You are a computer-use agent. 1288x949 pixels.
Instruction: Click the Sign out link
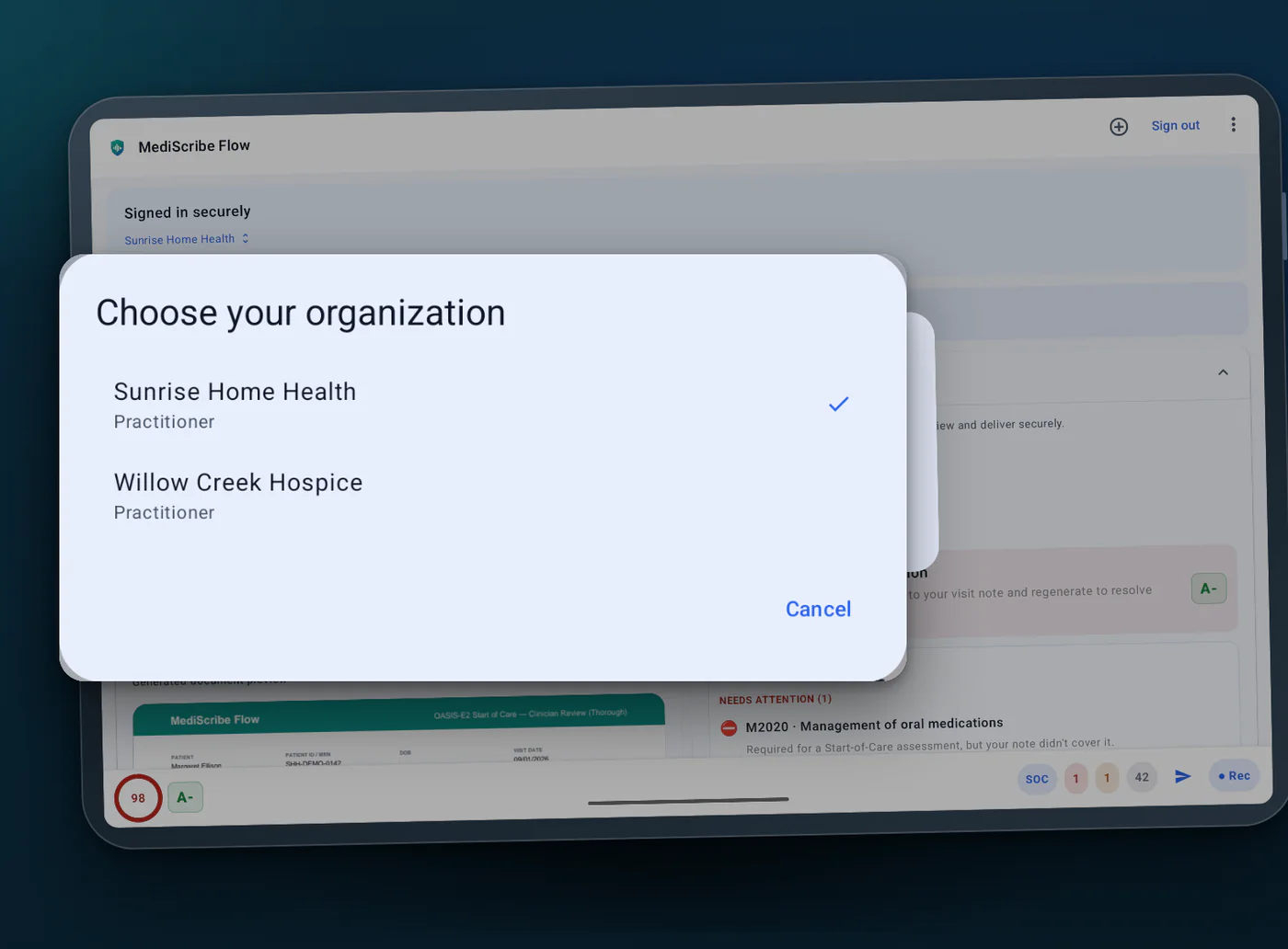pyautogui.click(x=1176, y=125)
